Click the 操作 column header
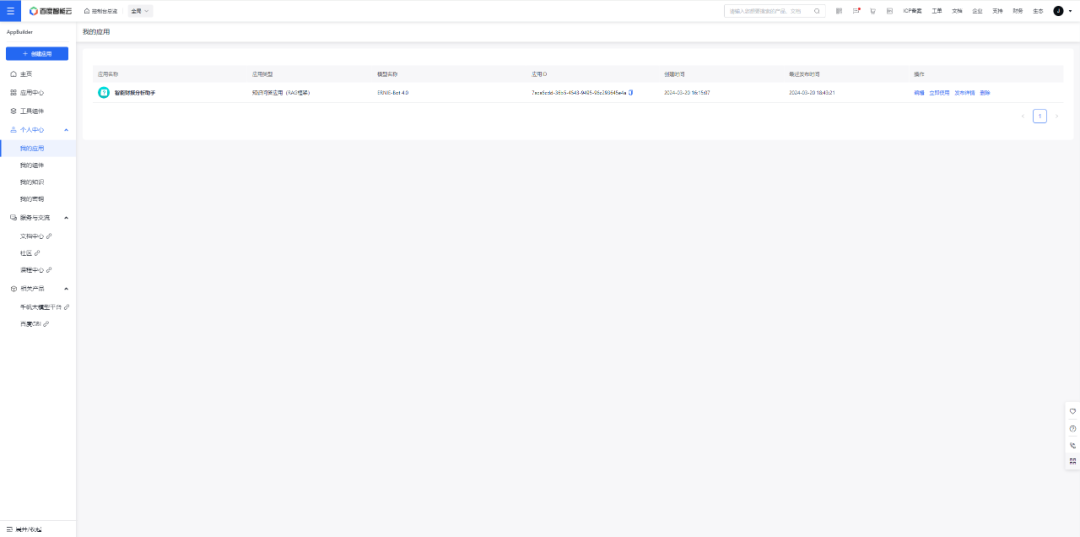The width and height of the screenshot is (1080, 537). pos(919,74)
